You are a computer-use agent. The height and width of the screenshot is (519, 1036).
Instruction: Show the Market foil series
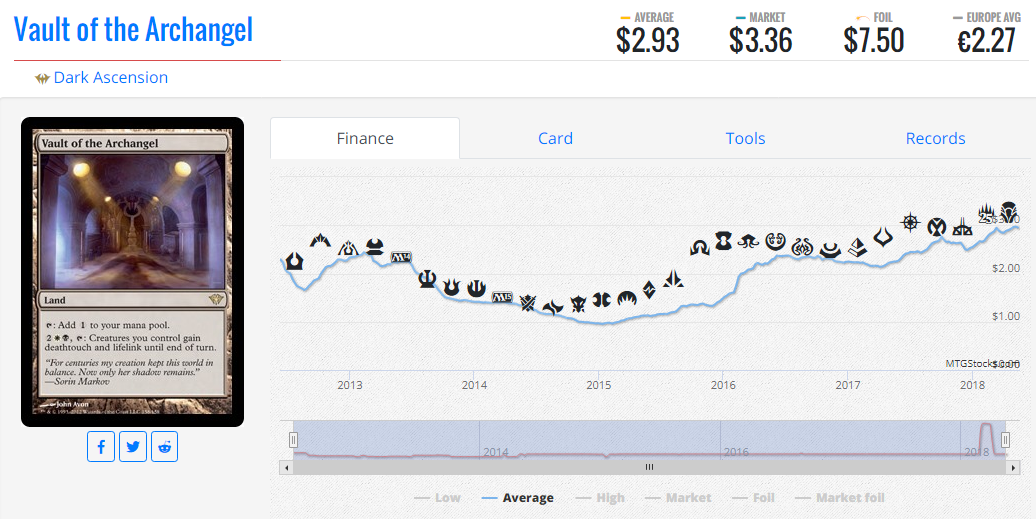tap(840, 498)
